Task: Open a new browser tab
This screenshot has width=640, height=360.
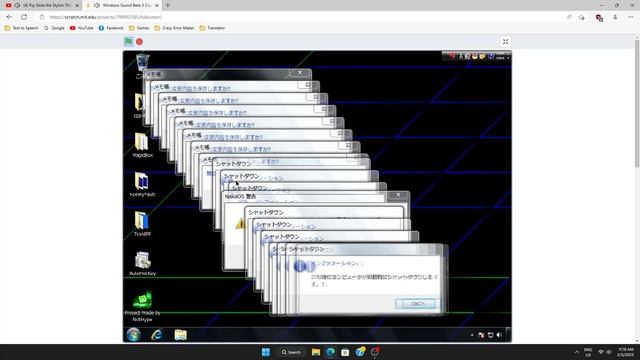Action: [167, 5]
